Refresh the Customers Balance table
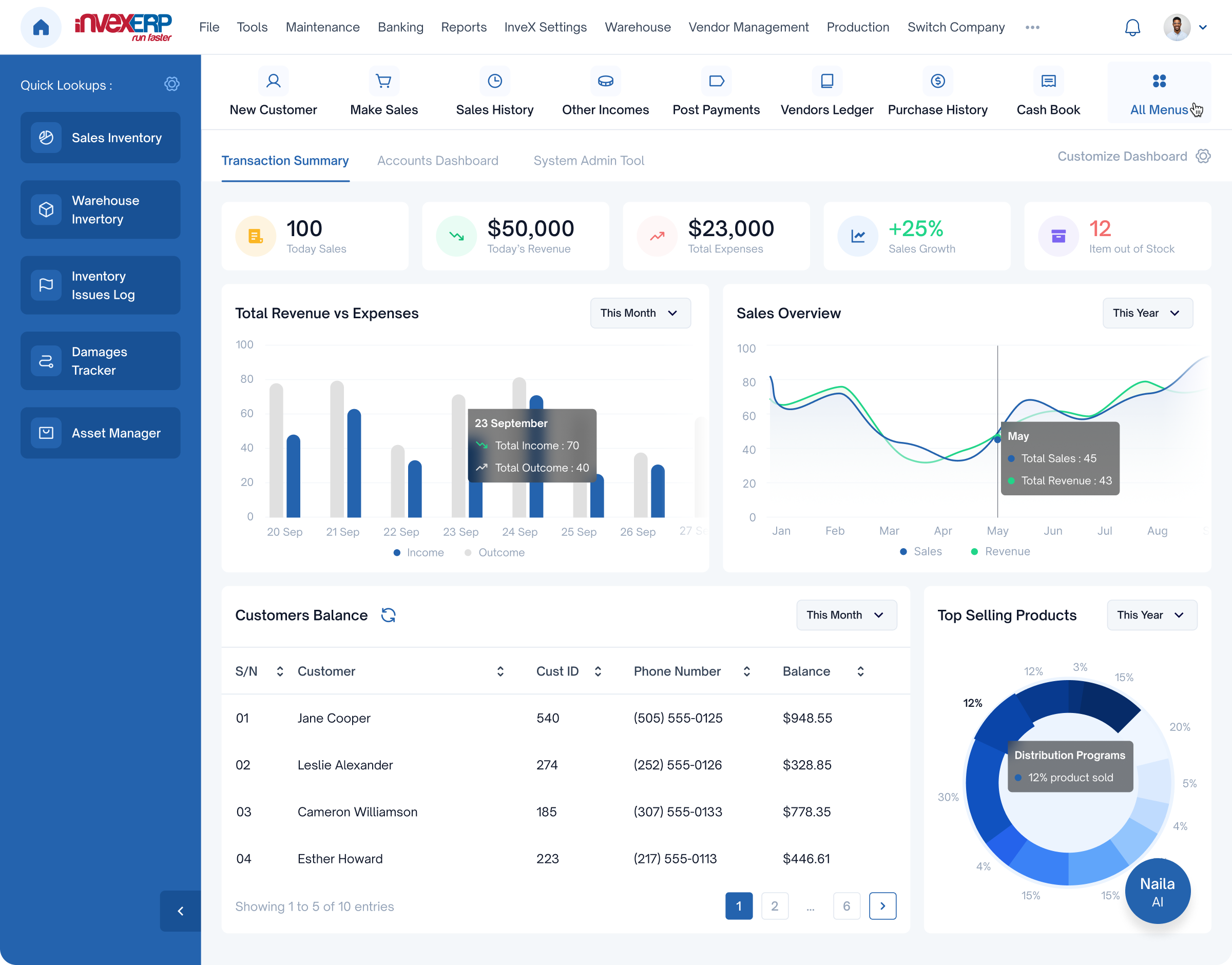The height and width of the screenshot is (965, 1232). [388, 615]
